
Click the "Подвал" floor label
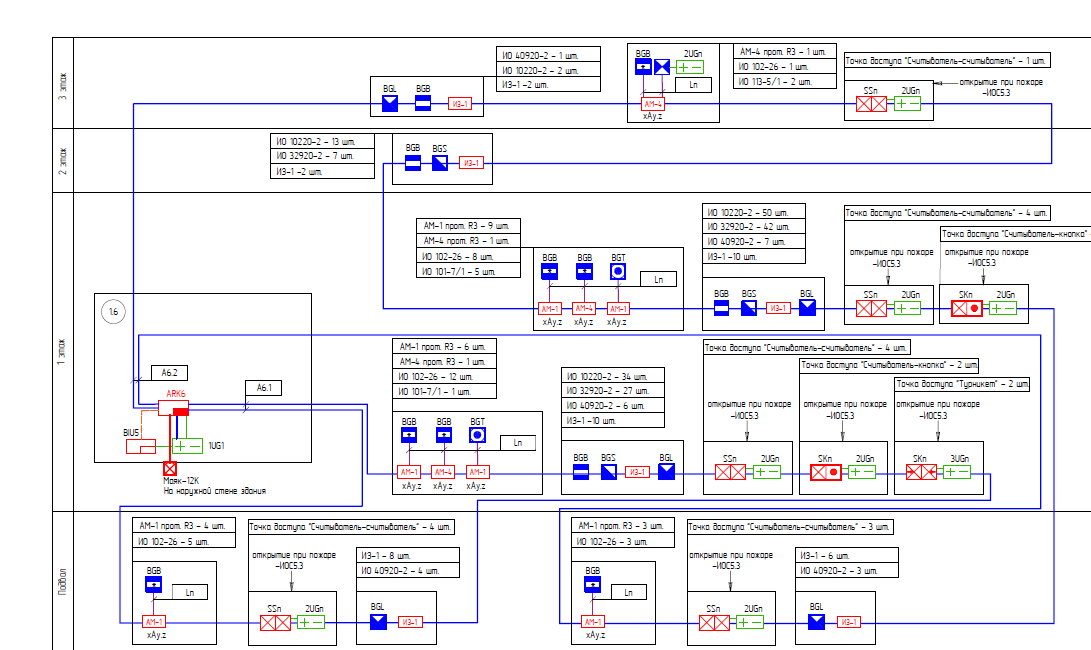(x=63, y=579)
